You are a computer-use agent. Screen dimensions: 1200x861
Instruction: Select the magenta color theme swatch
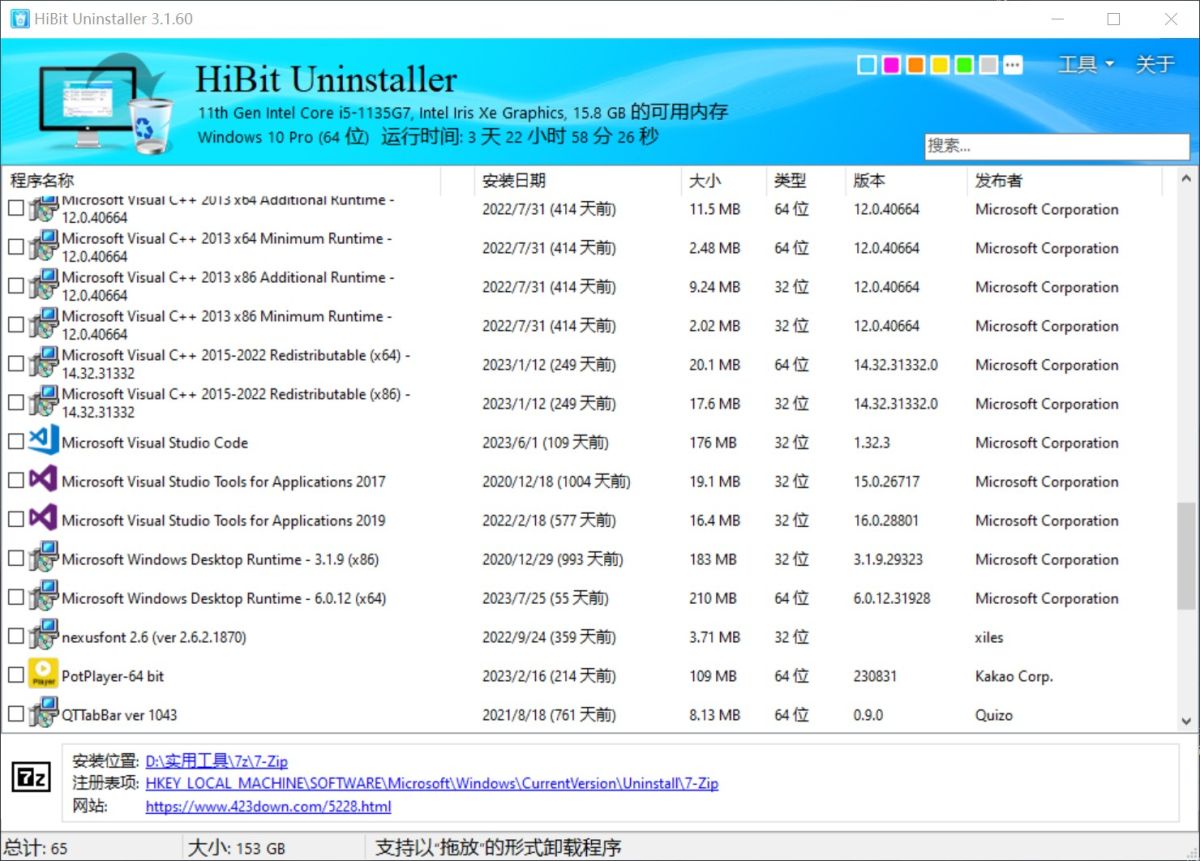891,65
